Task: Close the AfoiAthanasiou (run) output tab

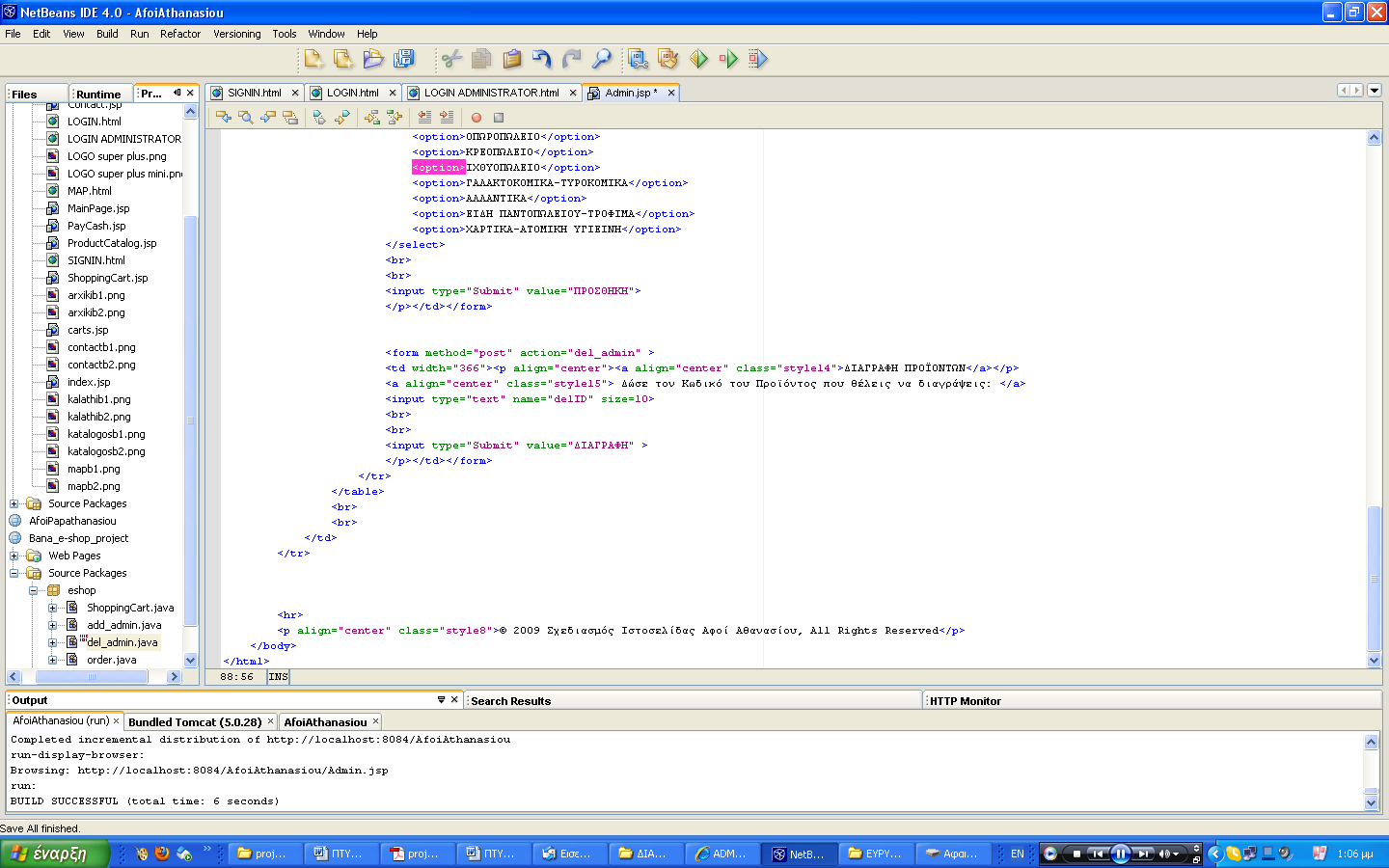Action: coord(117,720)
